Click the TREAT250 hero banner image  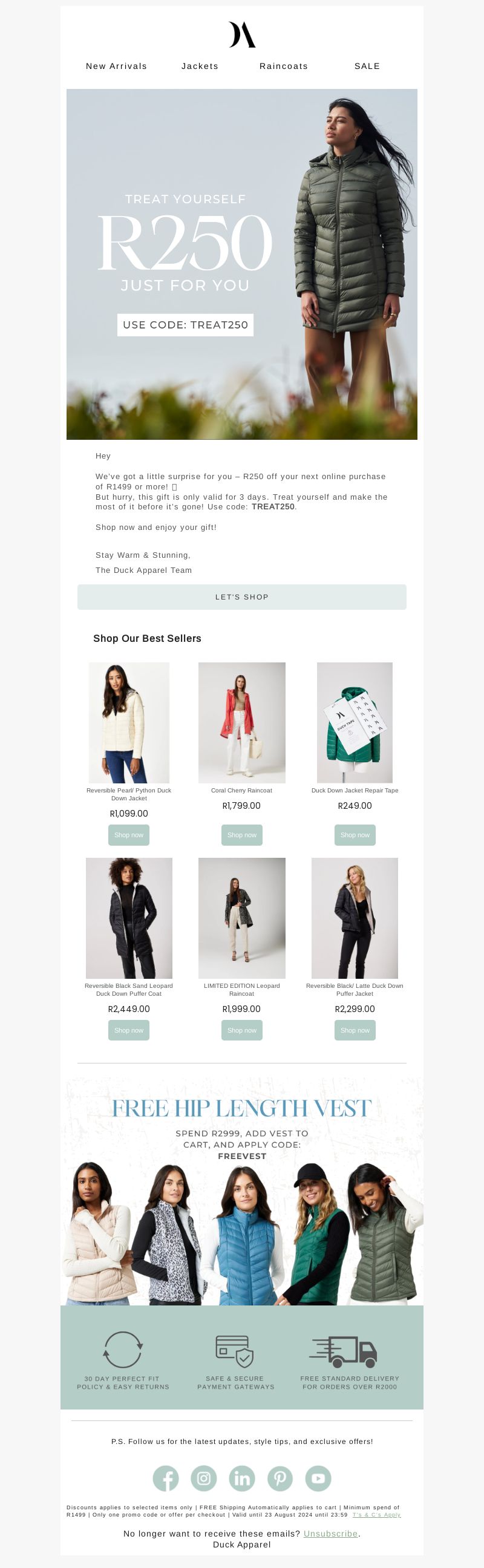[241, 264]
